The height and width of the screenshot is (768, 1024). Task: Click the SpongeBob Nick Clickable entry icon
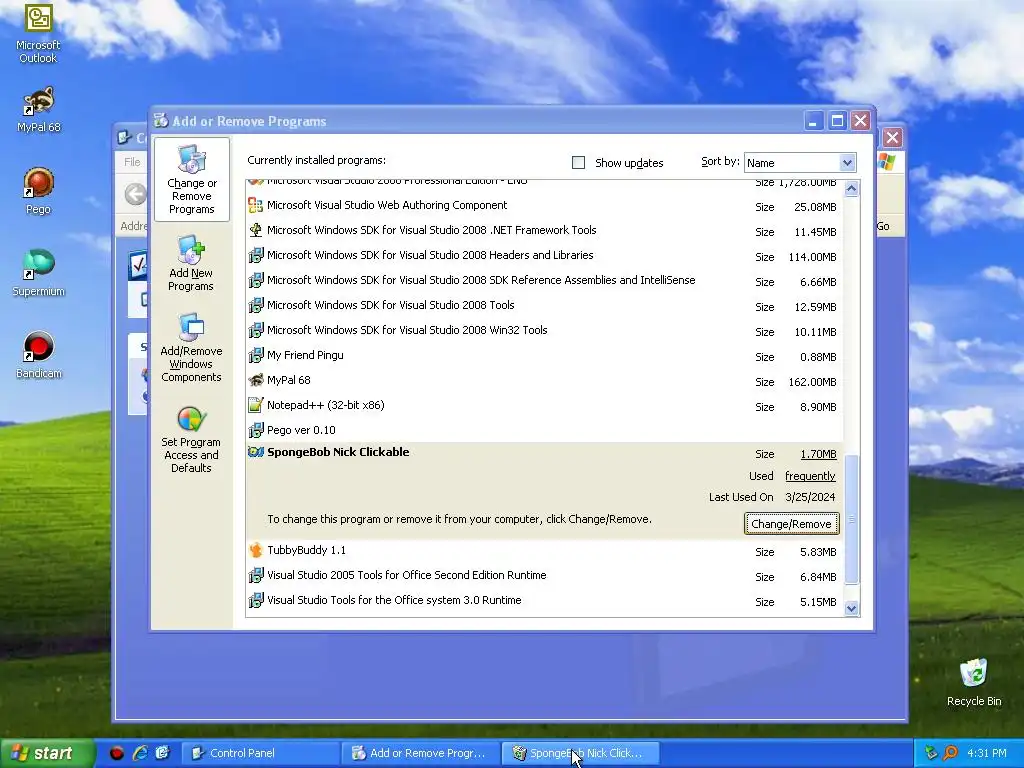pyautogui.click(x=255, y=453)
